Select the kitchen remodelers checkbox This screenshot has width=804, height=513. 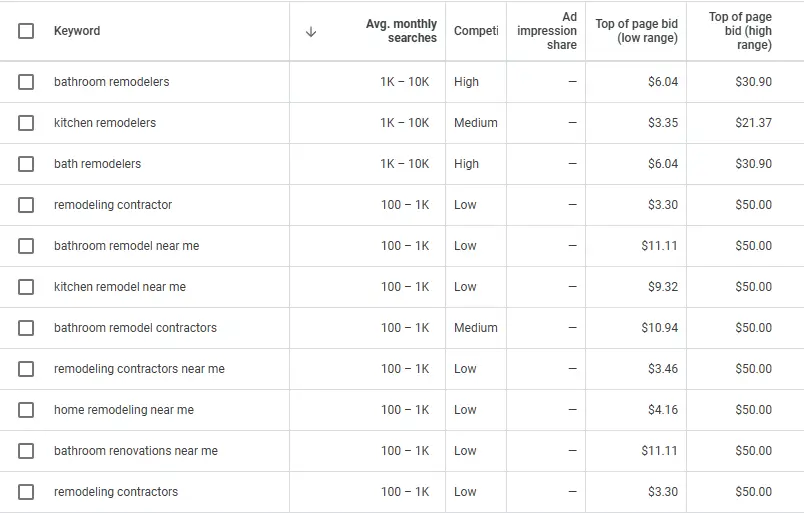(26, 123)
